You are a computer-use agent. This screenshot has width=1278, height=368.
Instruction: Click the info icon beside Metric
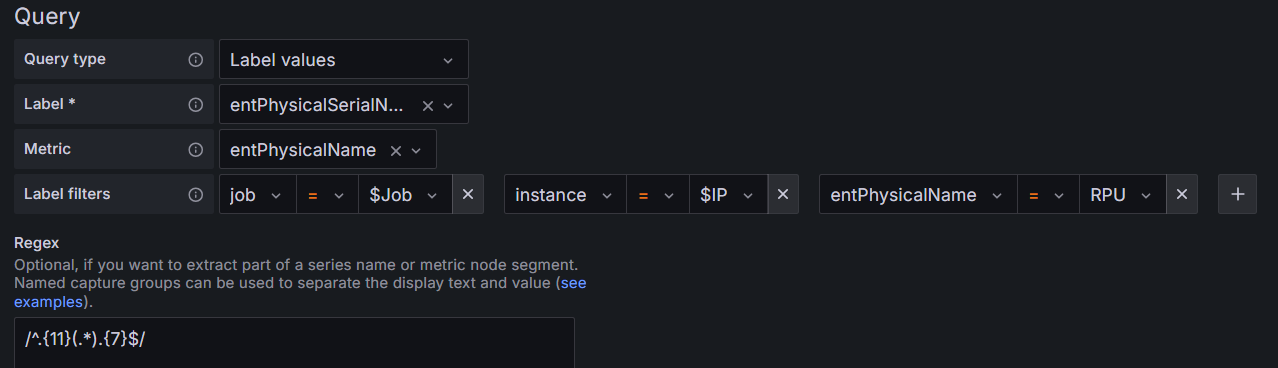[x=196, y=150]
